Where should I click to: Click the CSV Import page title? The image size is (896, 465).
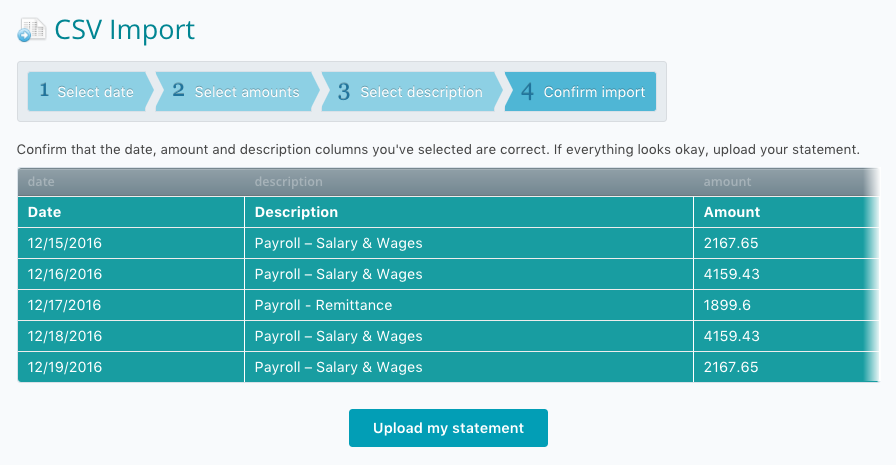coord(125,30)
